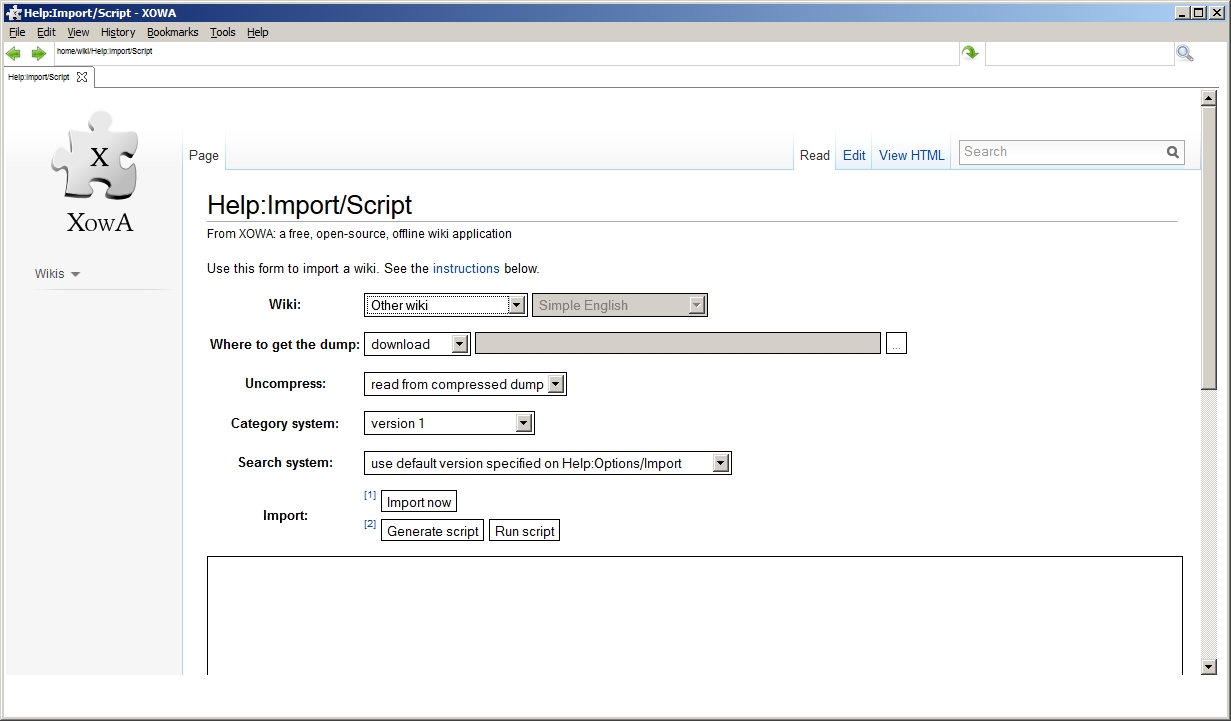Open the Category system version dropdown

[449, 423]
